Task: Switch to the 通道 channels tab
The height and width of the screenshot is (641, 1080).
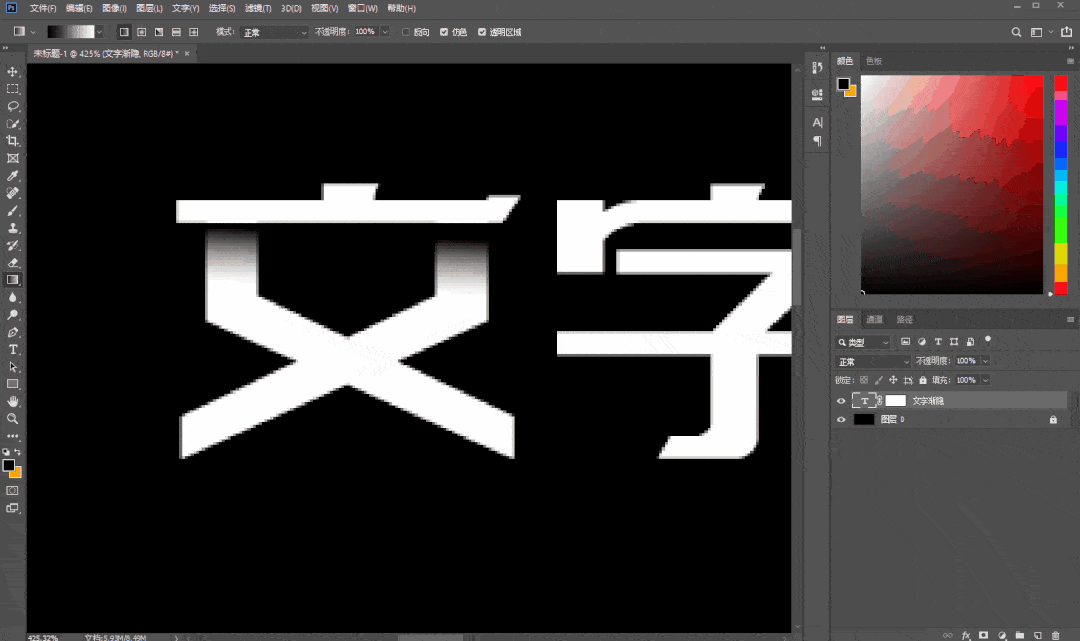Action: (875, 320)
